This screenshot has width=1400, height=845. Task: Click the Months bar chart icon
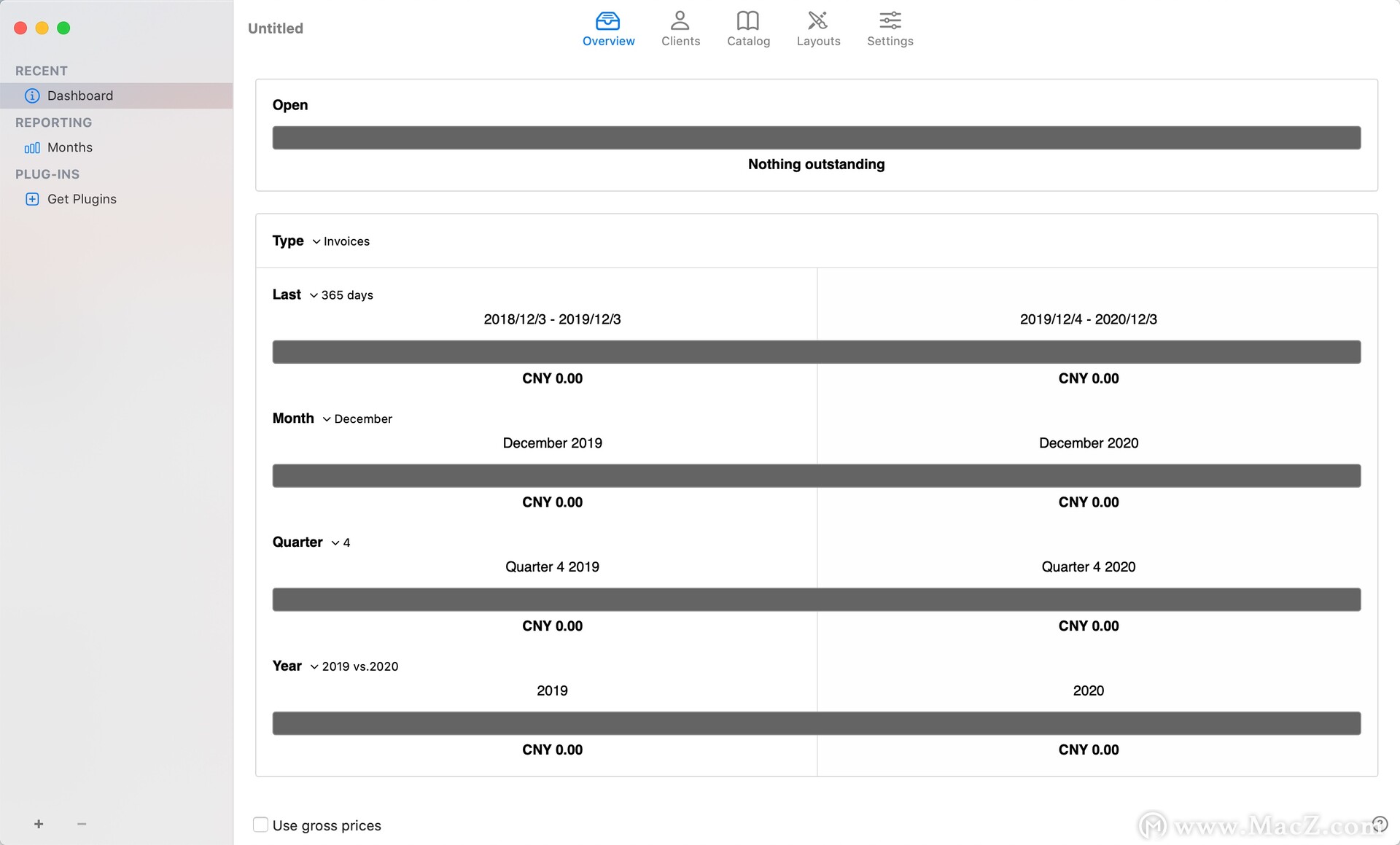pyautogui.click(x=32, y=148)
